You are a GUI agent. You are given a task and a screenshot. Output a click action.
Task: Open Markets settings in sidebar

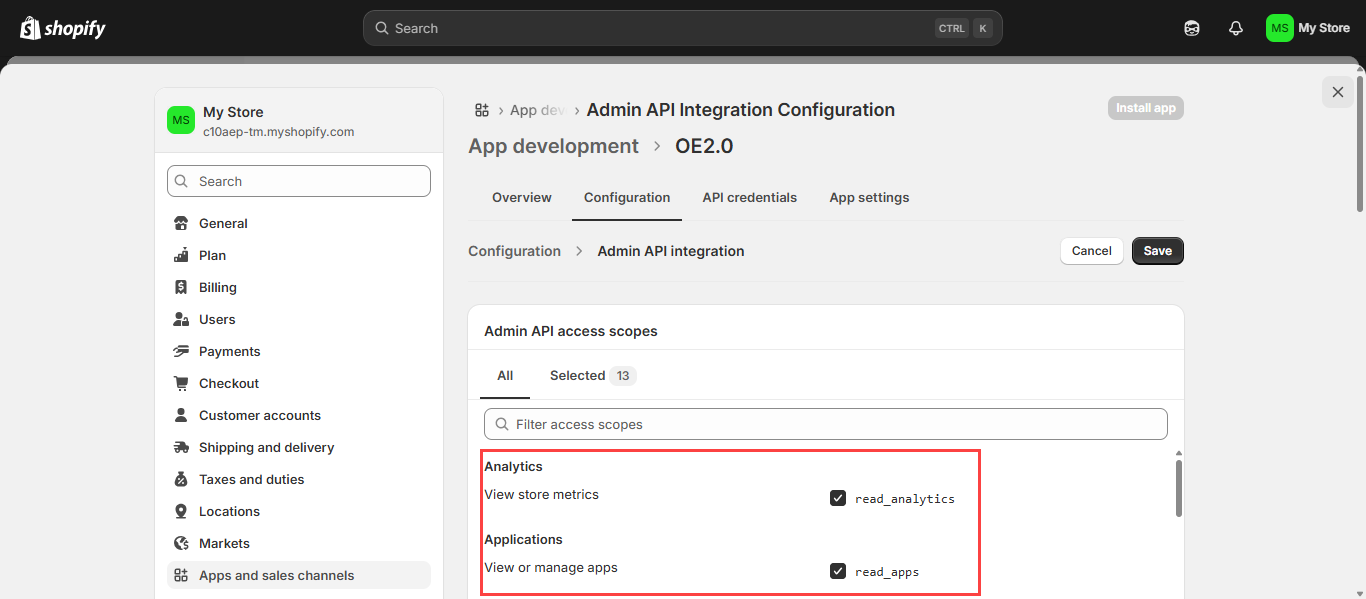224,543
